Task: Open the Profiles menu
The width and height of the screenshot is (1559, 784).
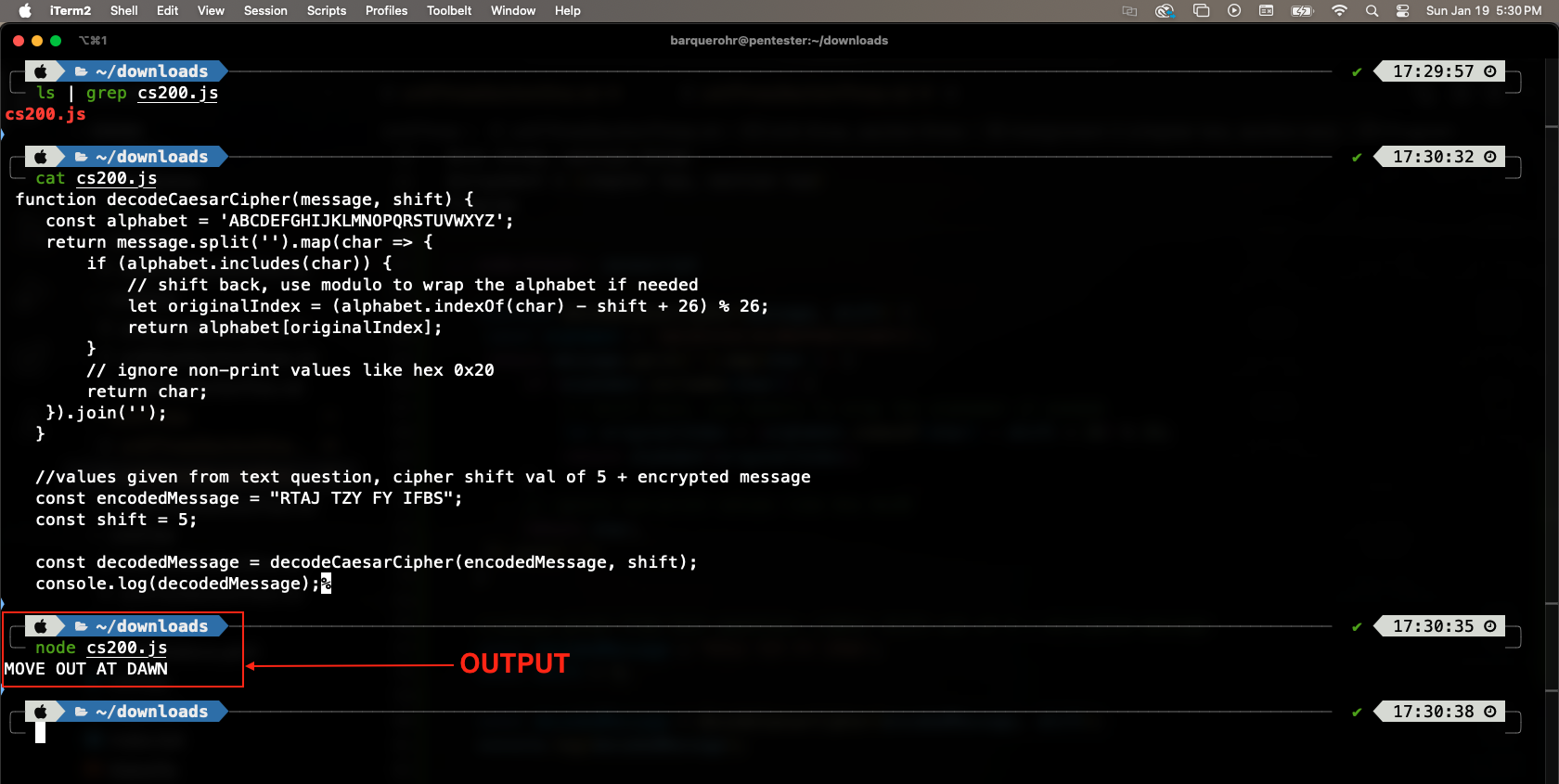Action: coord(386,10)
